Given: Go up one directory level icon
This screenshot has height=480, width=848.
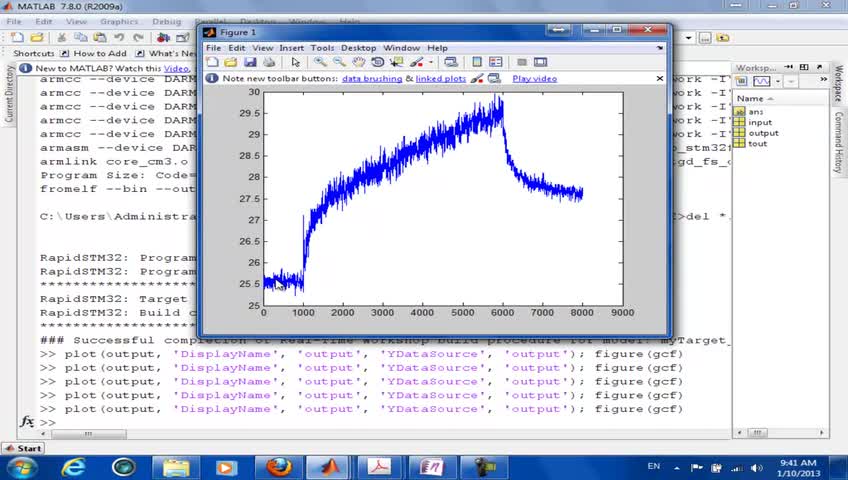Looking at the screenshot, I should pyautogui.click(x=723, y=38).
